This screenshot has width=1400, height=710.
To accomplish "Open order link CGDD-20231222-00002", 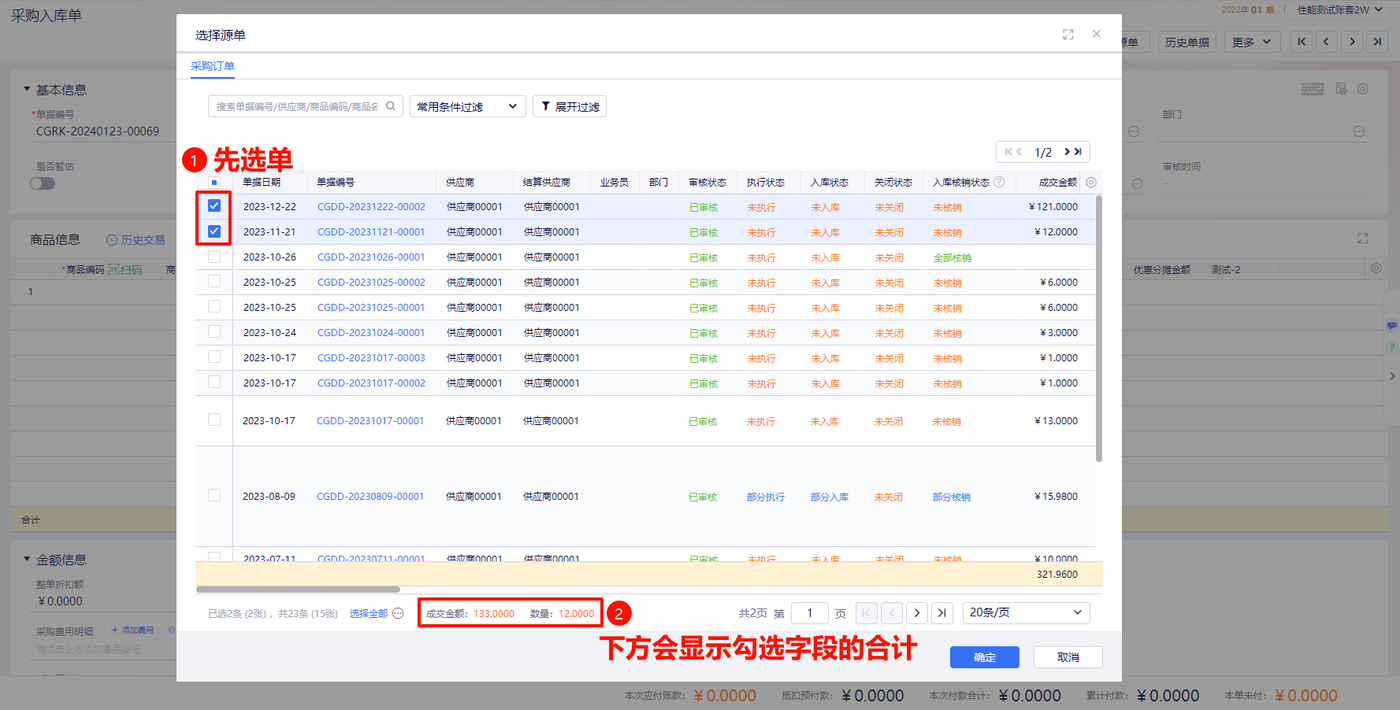I will pos(371,207).
